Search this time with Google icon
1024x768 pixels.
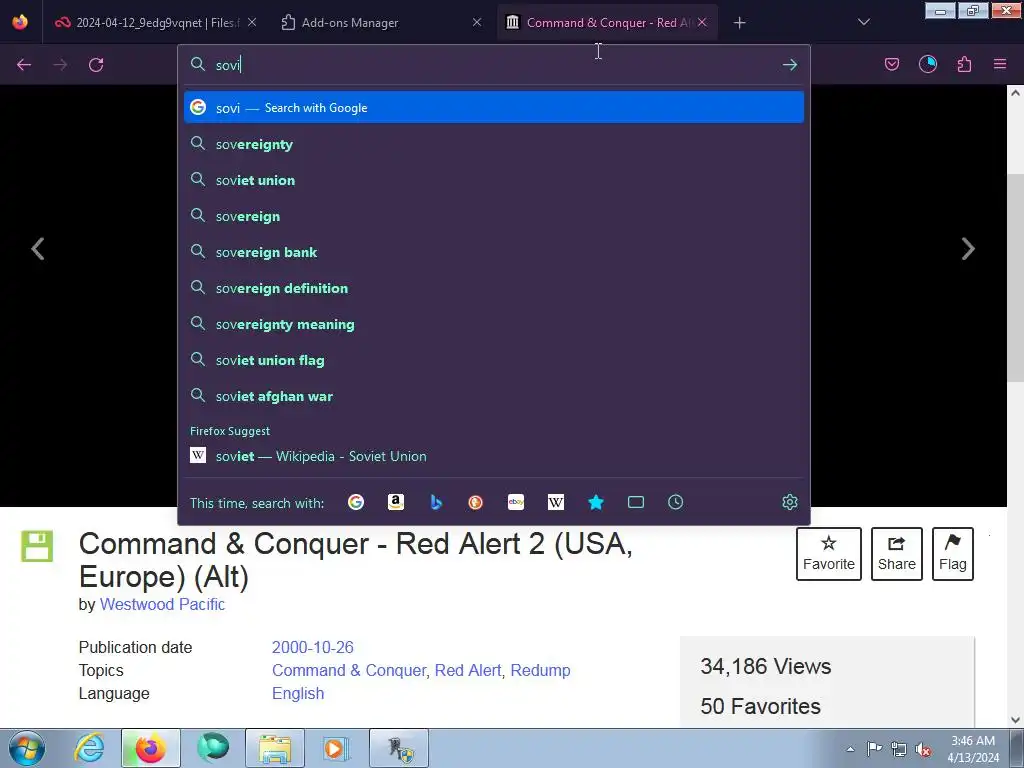[x=356, y=502]
